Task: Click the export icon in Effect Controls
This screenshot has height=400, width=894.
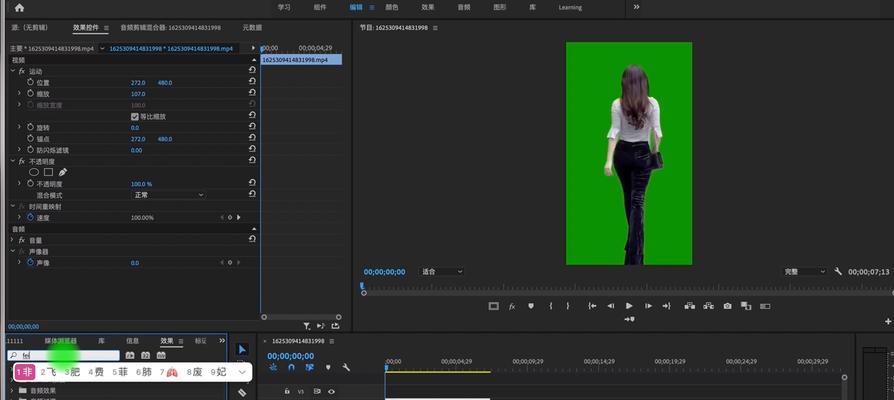Action: click(x=335, y=326)
